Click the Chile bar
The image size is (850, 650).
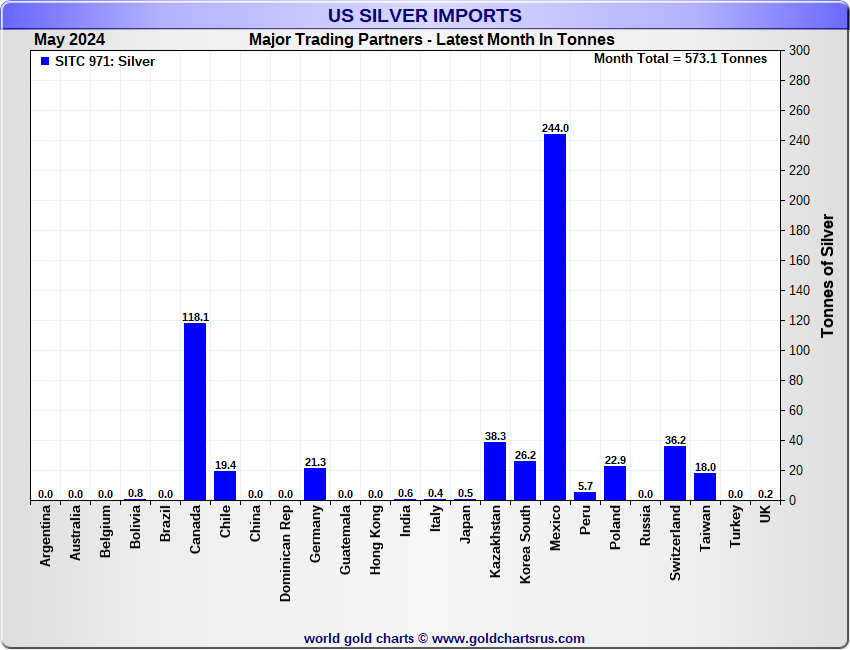225,485
